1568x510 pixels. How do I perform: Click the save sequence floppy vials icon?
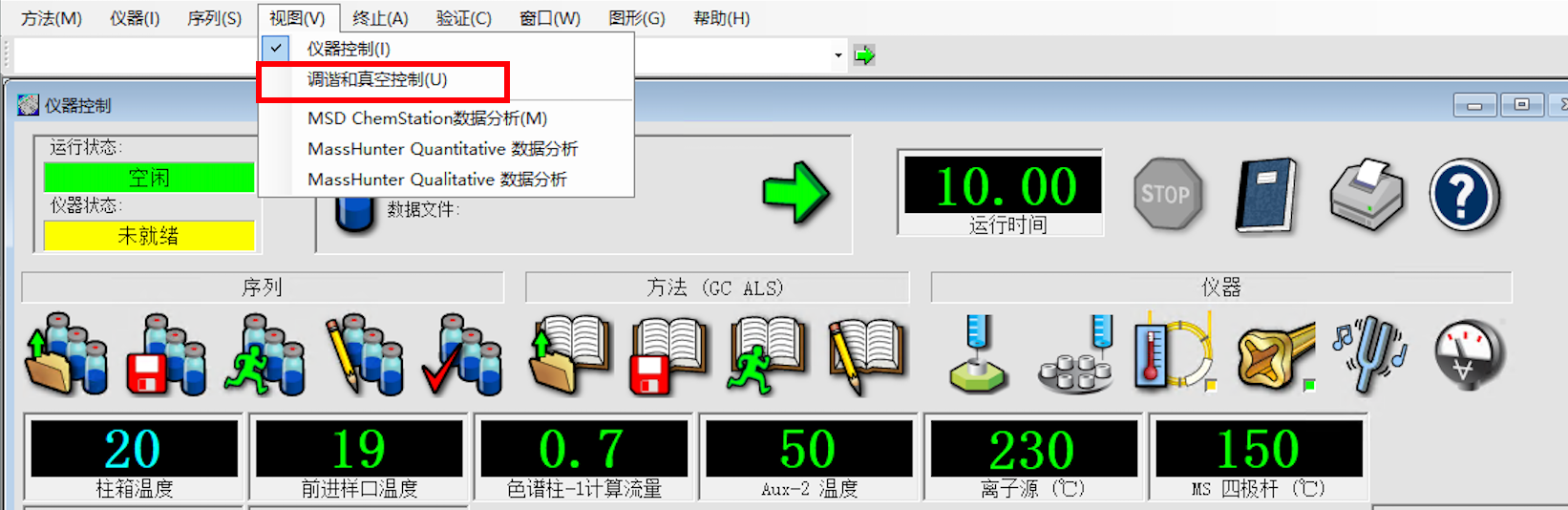click(x=166, y=355)
